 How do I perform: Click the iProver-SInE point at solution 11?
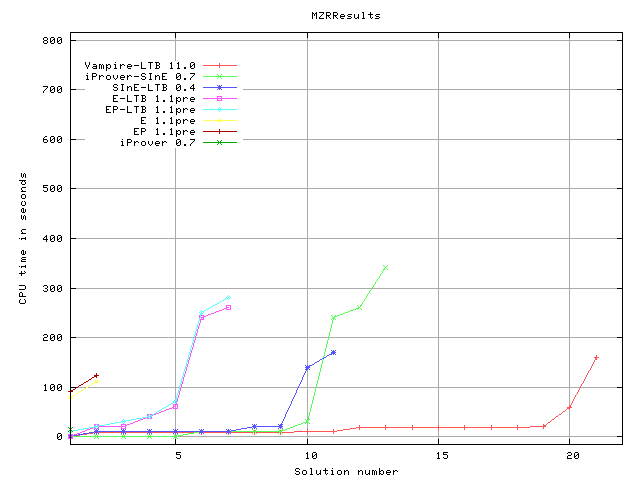[x=333, y=317]
